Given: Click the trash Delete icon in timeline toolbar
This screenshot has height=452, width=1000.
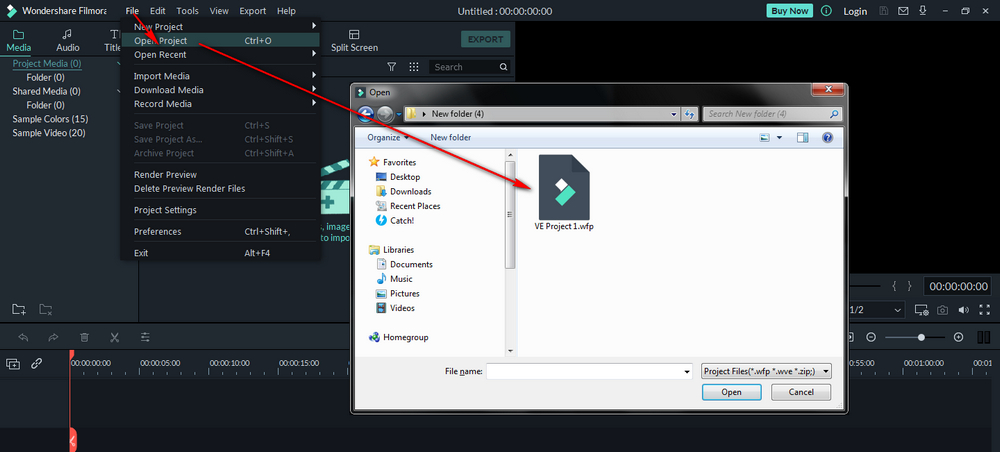Looking at the screenshot, I should coord(84,337).
